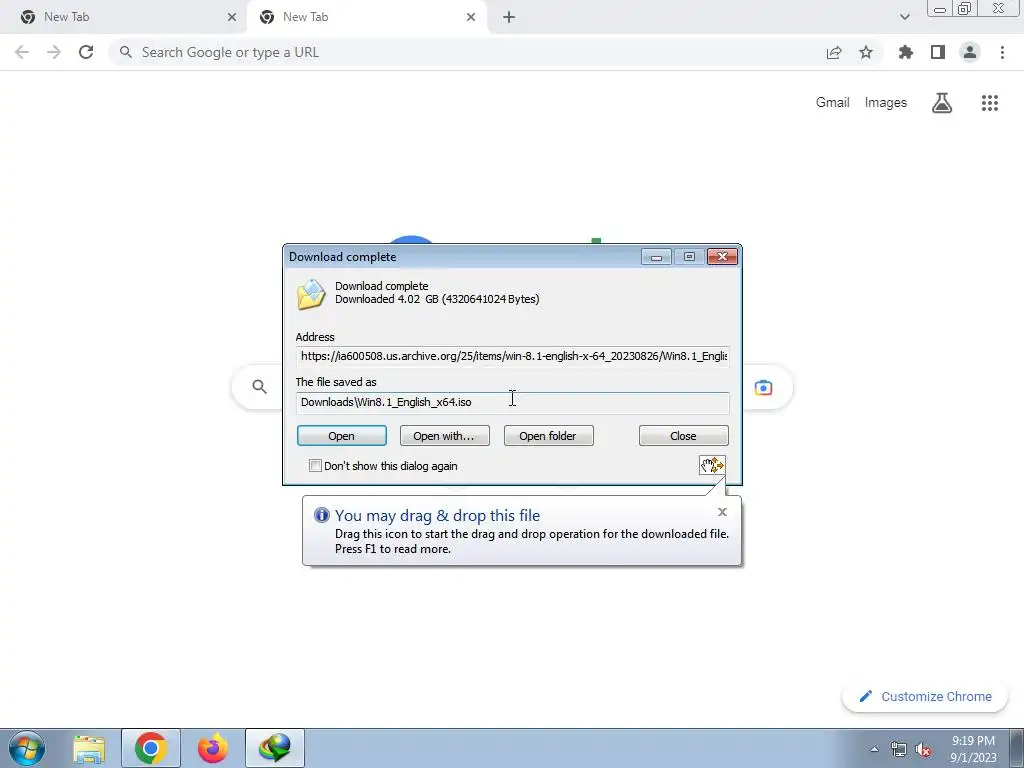This screenshot has width=1024, height=768.
Task: Click the muted volume tray icon
Action: [923, 749]
